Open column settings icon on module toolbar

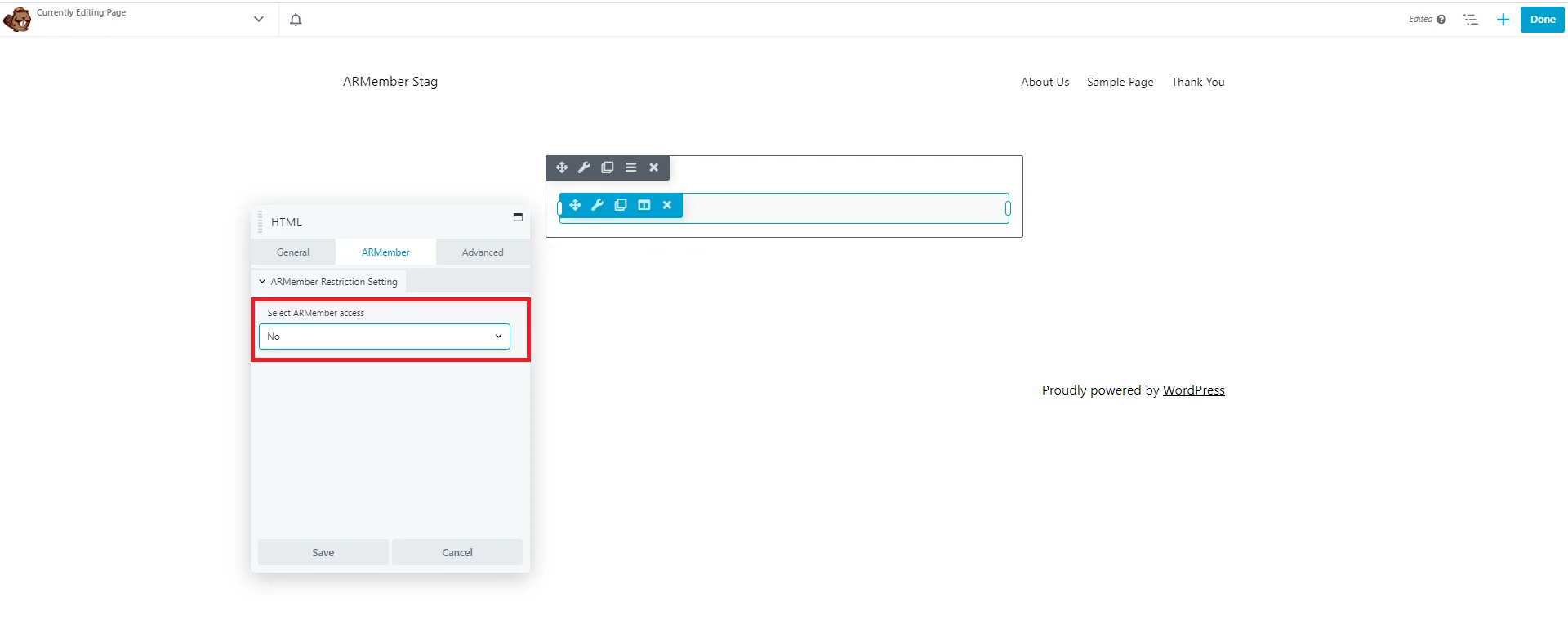(x=644, y=205)
